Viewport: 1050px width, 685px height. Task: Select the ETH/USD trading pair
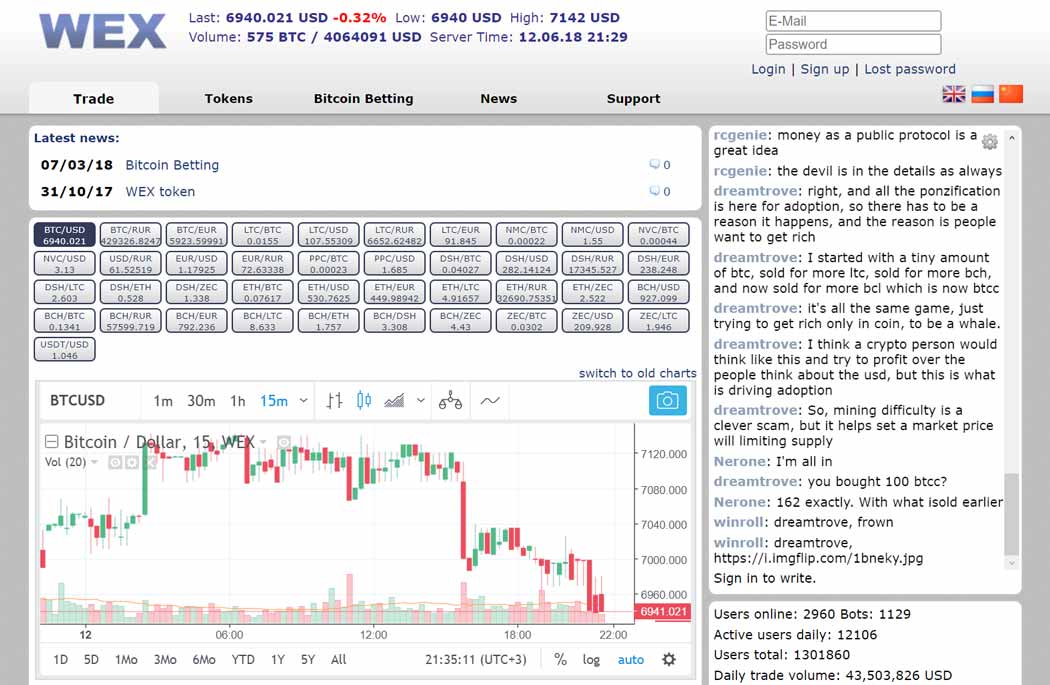pos(328,293)
